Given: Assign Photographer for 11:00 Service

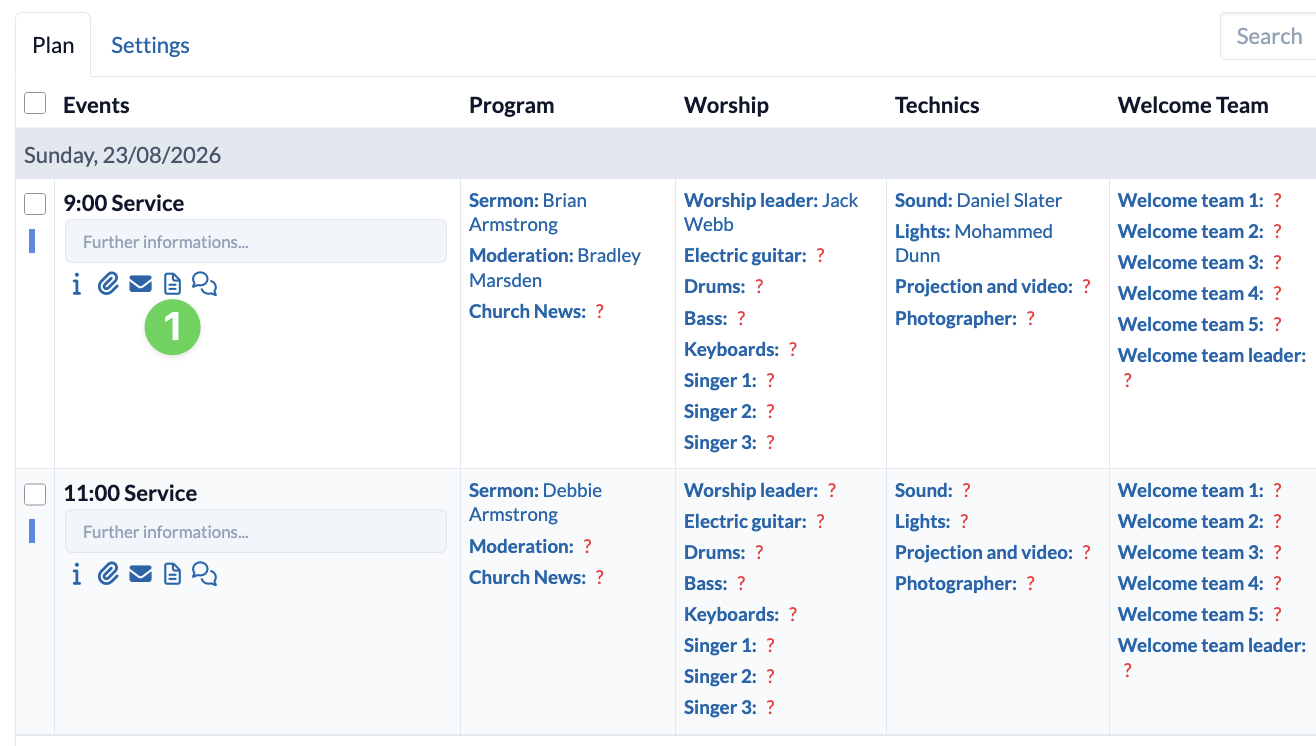Looking at the screenshot, I should tap(966, 583).
